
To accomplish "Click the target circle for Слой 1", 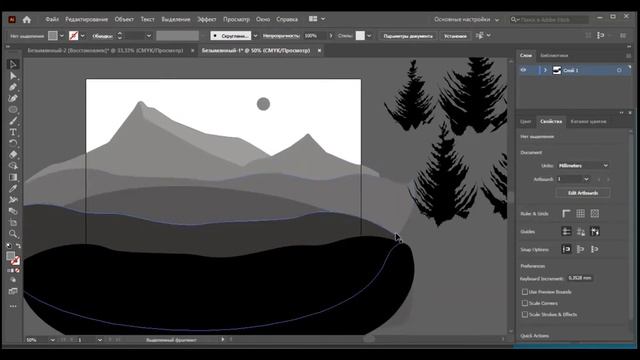I will click(x=619, y=70).
